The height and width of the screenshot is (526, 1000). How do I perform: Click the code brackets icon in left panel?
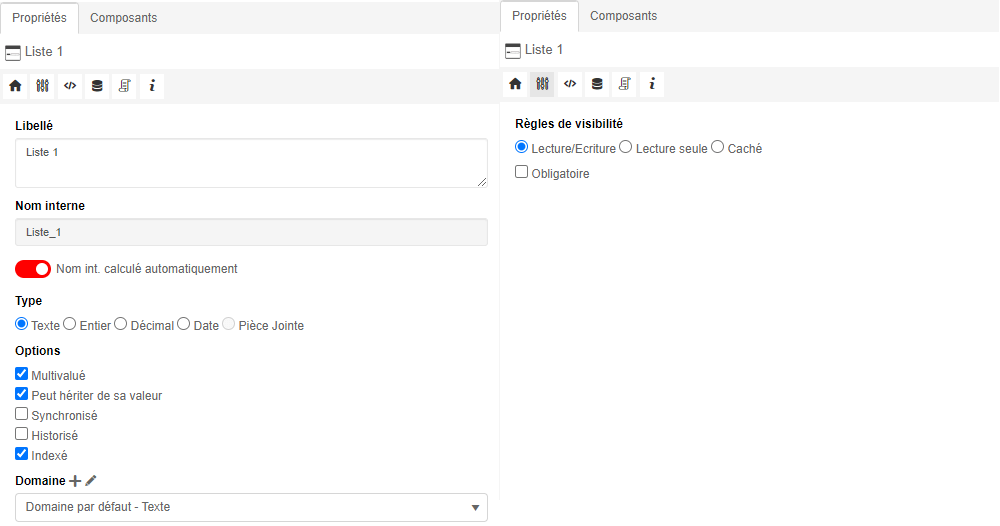(70, 86)
